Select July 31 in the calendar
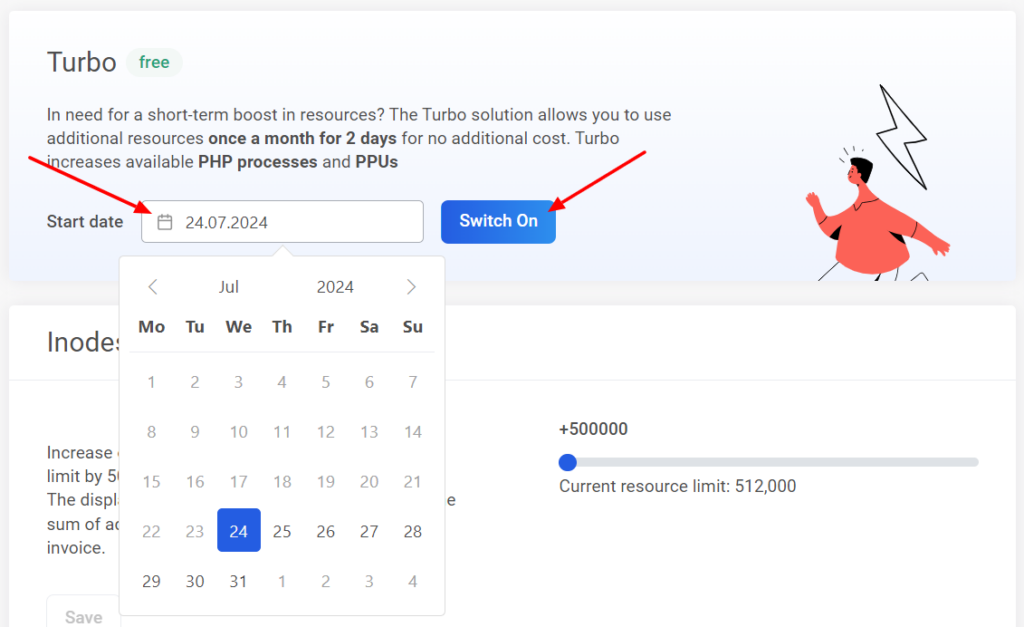1024x627 pixels. [x=238, y=581]
